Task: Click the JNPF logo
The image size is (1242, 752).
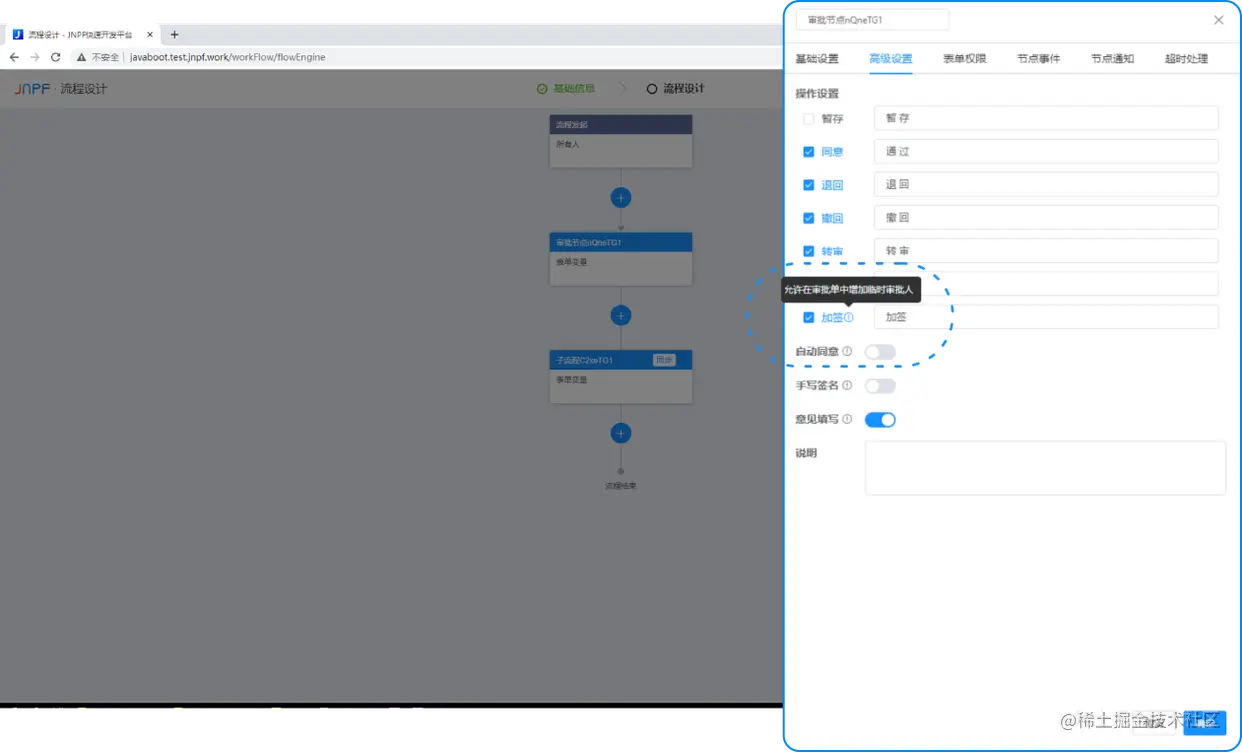Action: tap(32, 89)
